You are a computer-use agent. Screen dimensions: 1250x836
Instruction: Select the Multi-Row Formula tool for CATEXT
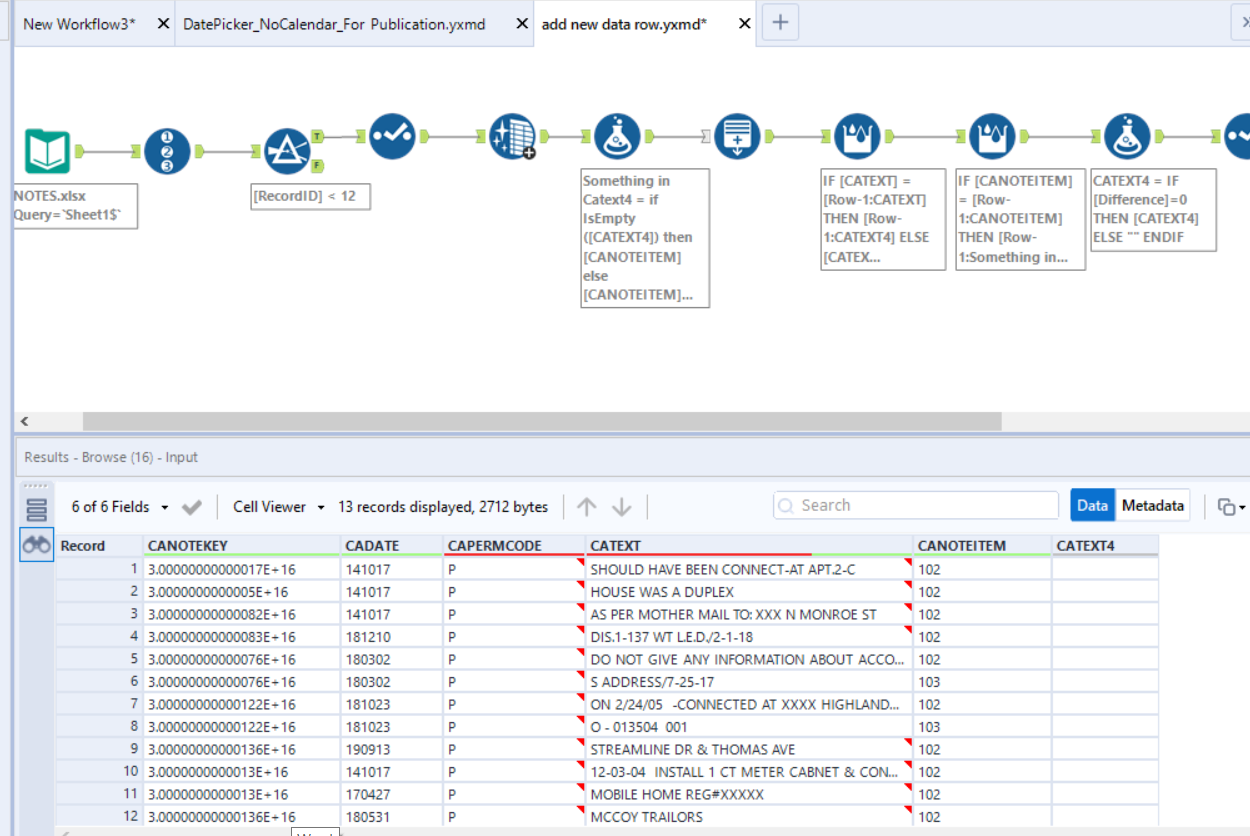click(857, 135)
